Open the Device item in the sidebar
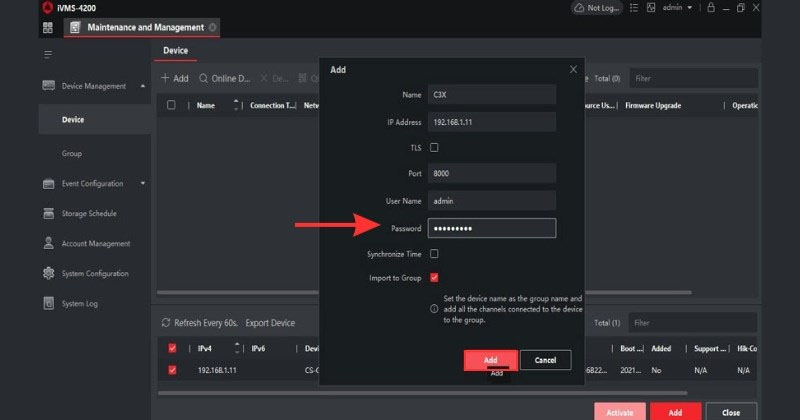Image resolution: width=800 pixels, height=420 pixels. (95, 119)
